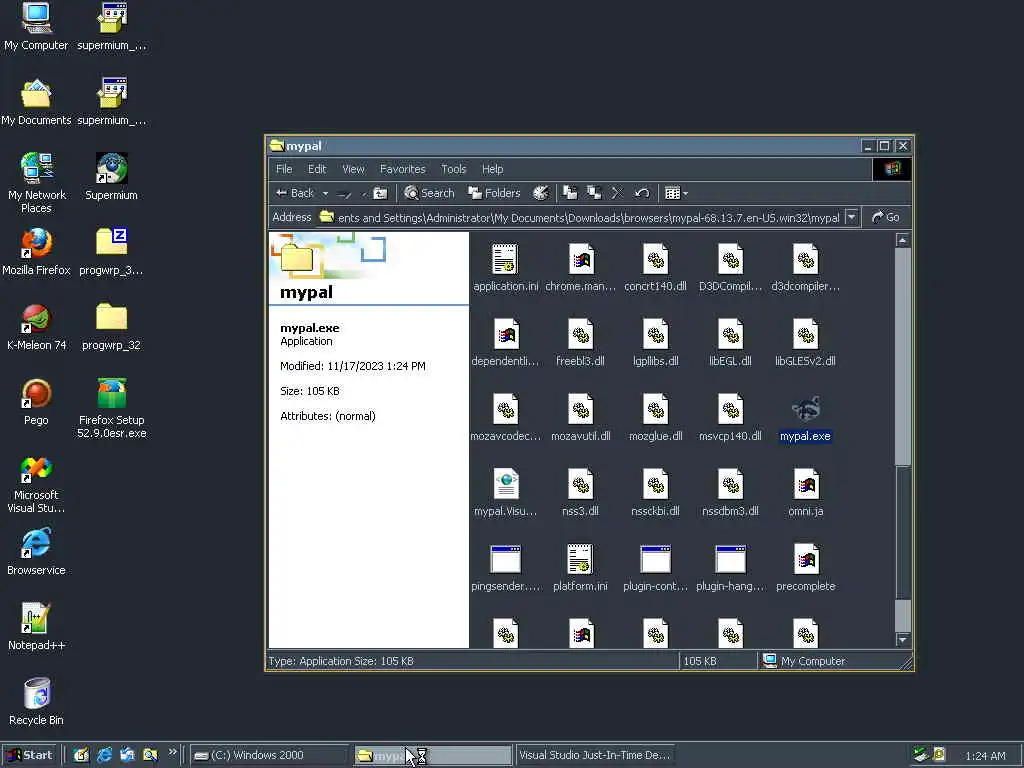Click the Search toolbar button
The width and height of the screenshot is (1024, 768).
429,193
